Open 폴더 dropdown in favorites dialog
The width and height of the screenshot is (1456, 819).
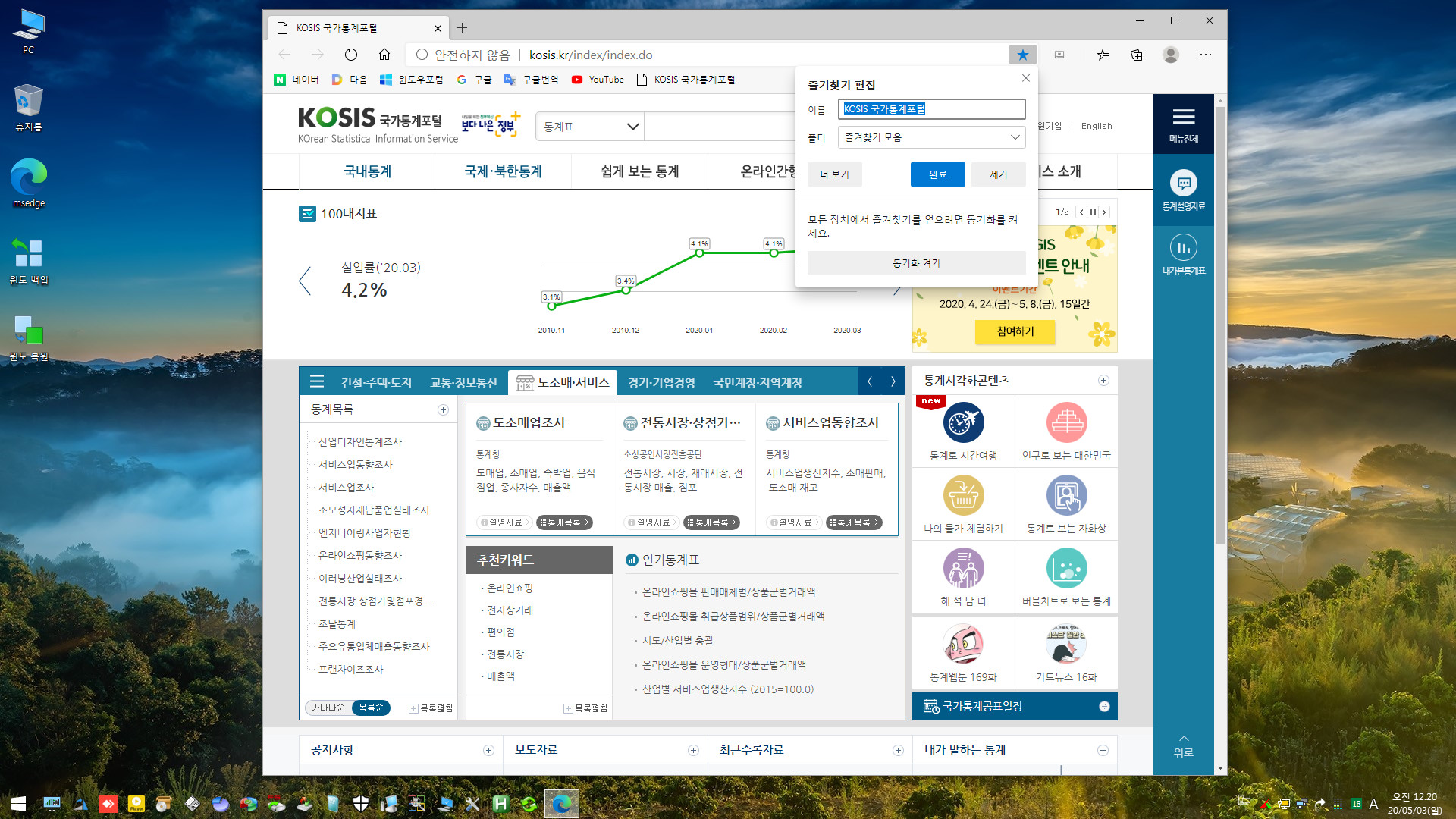tap(931, 137)
